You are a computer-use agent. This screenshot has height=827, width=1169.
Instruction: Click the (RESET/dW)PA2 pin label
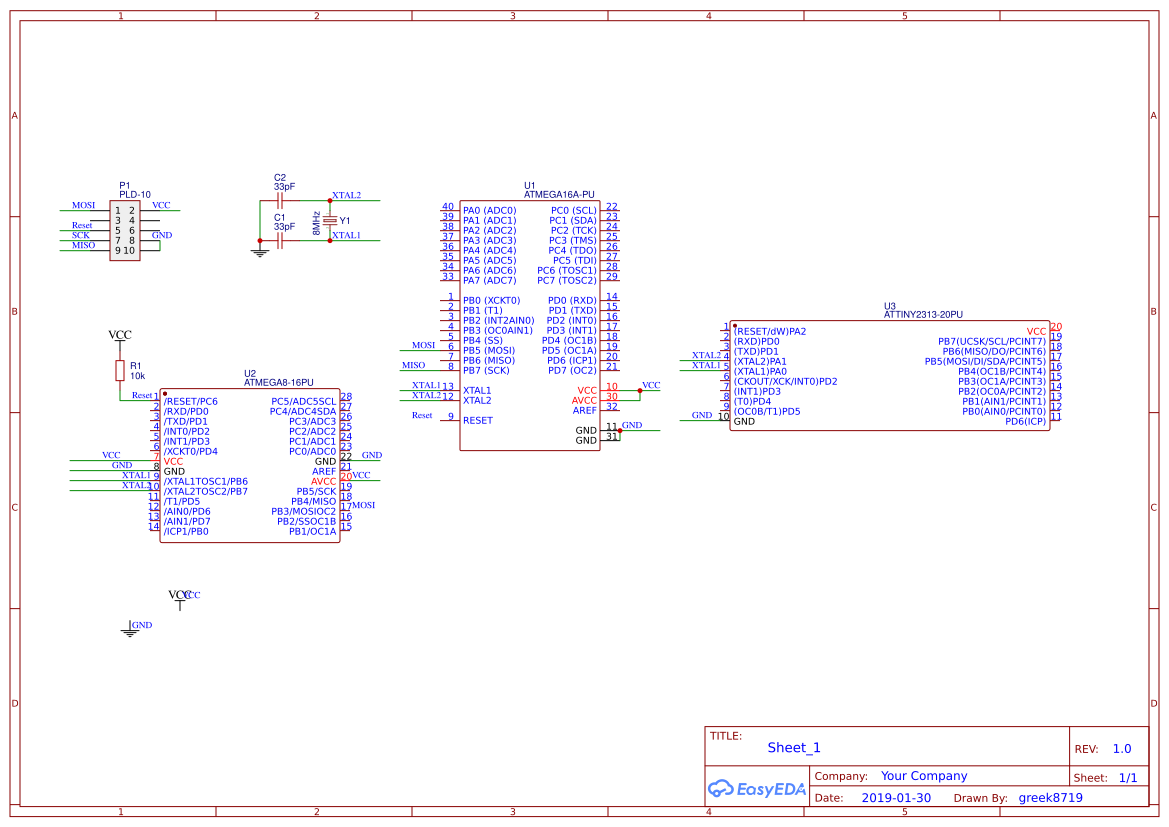coord(769,331)
